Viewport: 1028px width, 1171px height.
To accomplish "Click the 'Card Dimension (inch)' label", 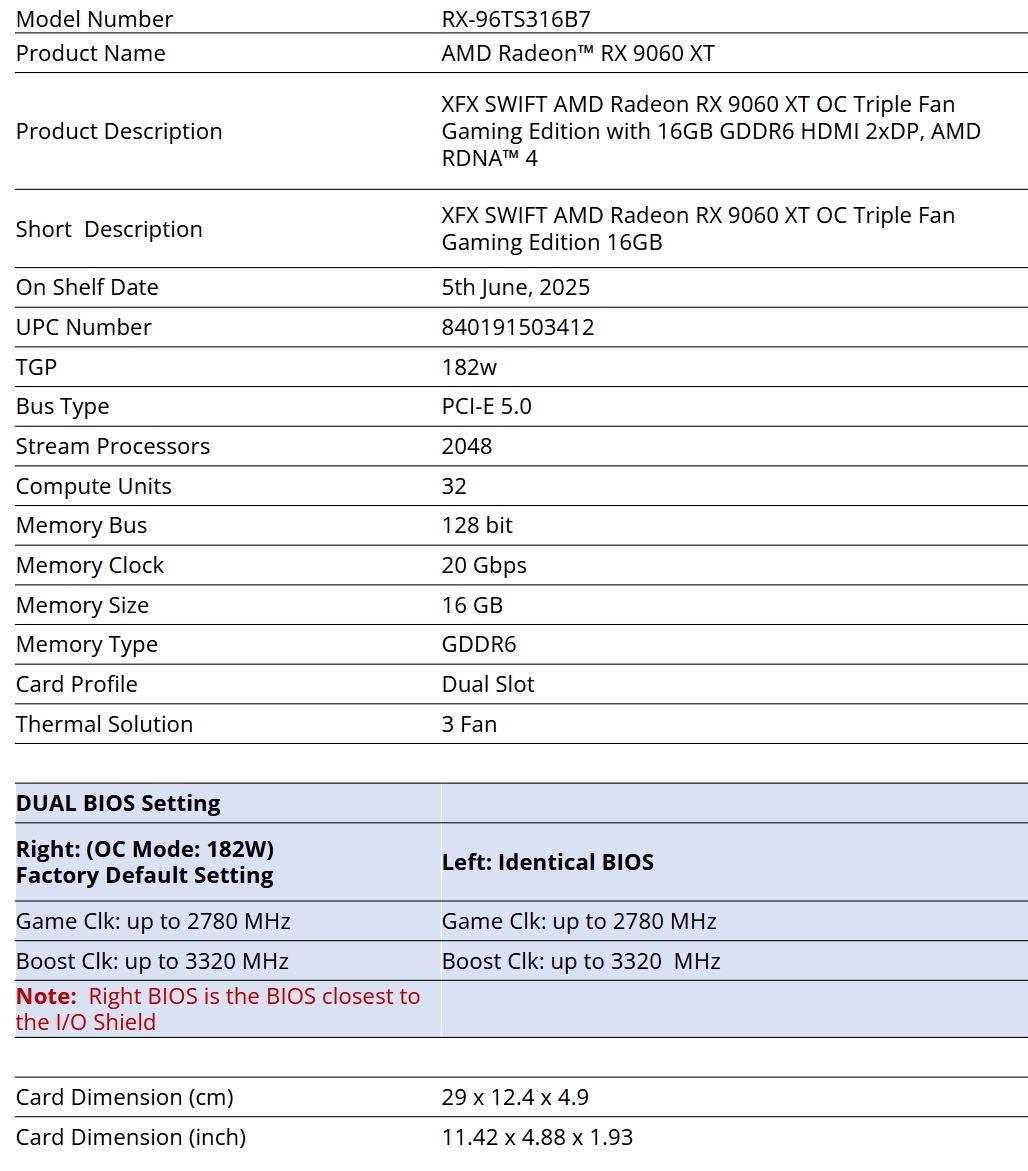I will tap(131, 1137).
